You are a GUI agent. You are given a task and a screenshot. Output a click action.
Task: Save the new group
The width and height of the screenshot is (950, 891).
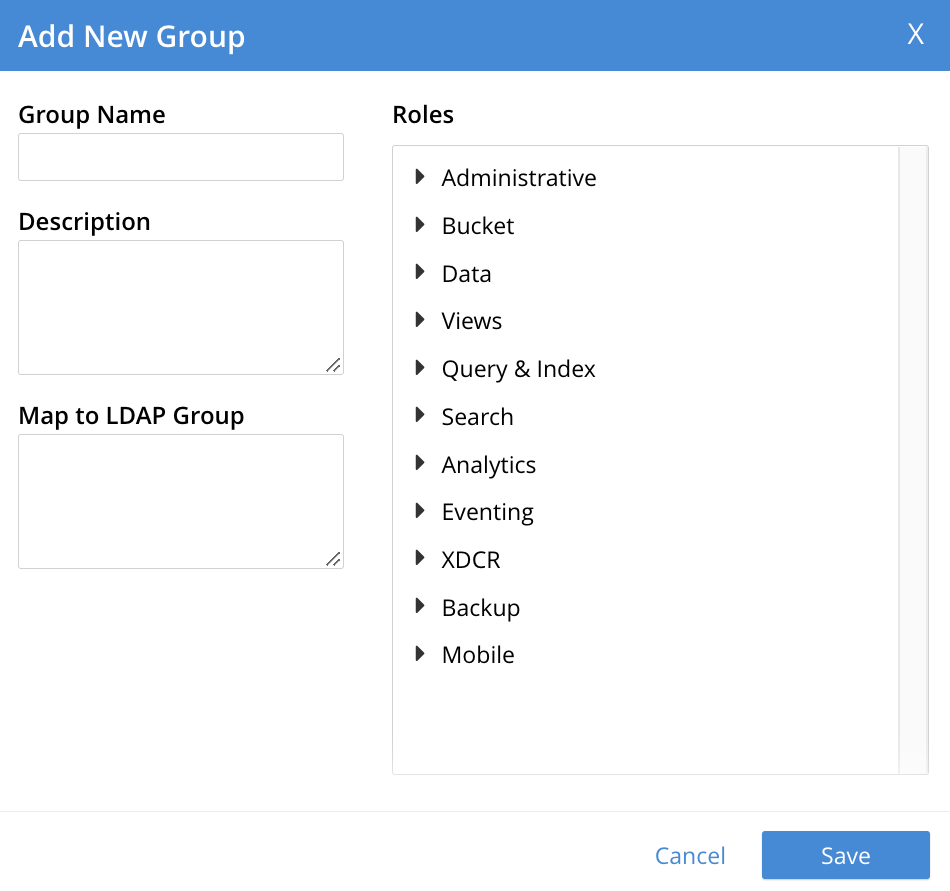[x=845, y=855]
